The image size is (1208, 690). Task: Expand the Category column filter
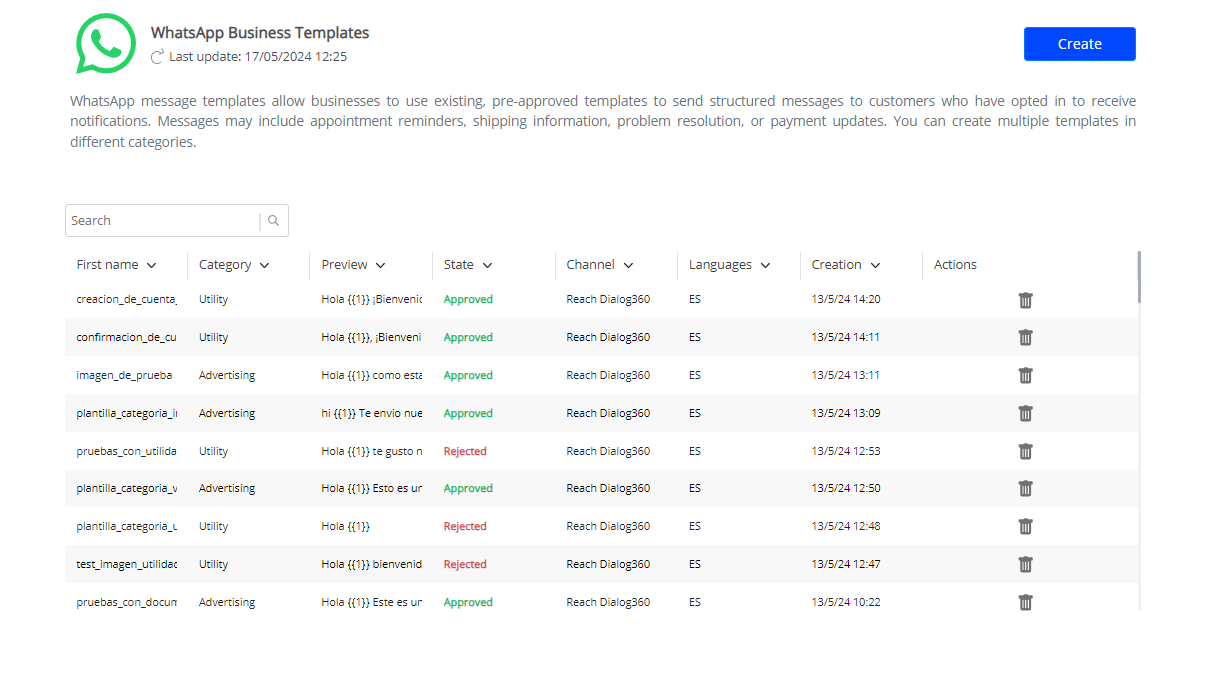point(265,266)
